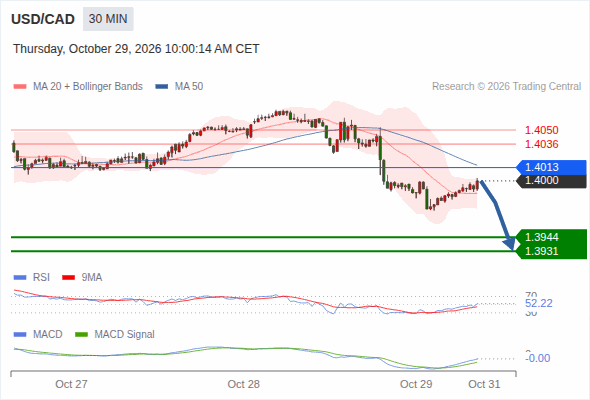
Task: Click the 1.4000 current price tag
Action: (x=551, y=181)
